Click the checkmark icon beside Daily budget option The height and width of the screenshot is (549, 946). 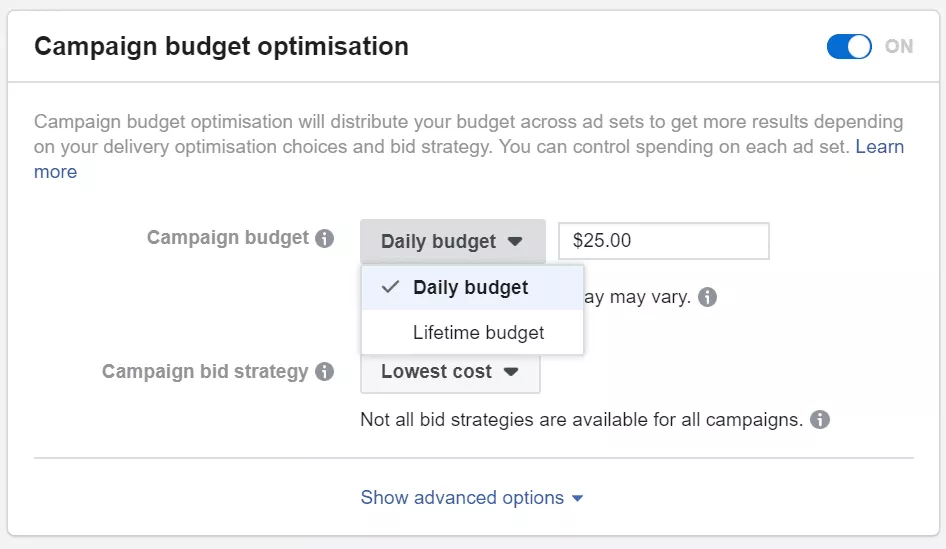tap(391, 288)
